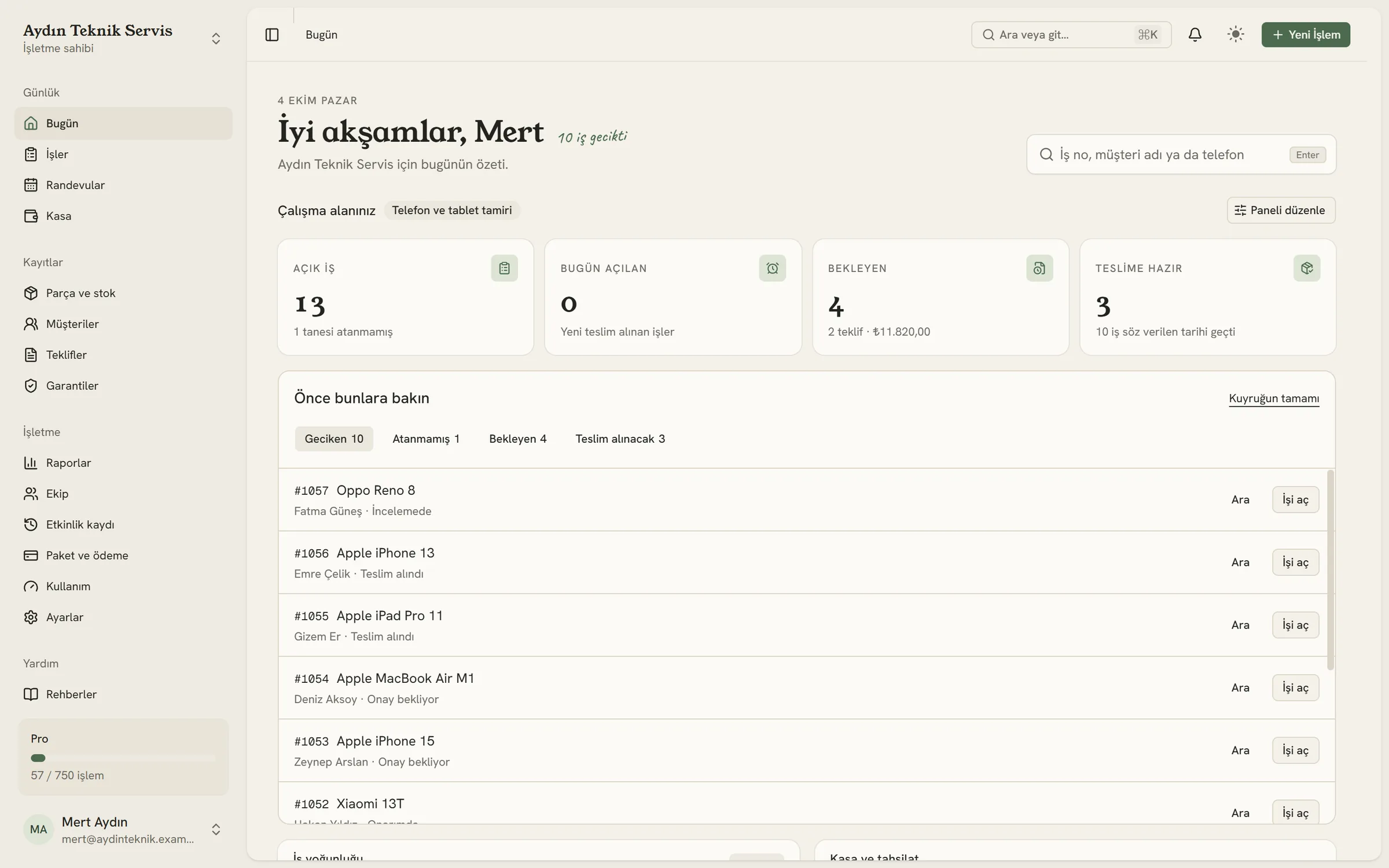Open the notifications bell
This screenshot has width=1389, height=868.
click(1195, 35)
